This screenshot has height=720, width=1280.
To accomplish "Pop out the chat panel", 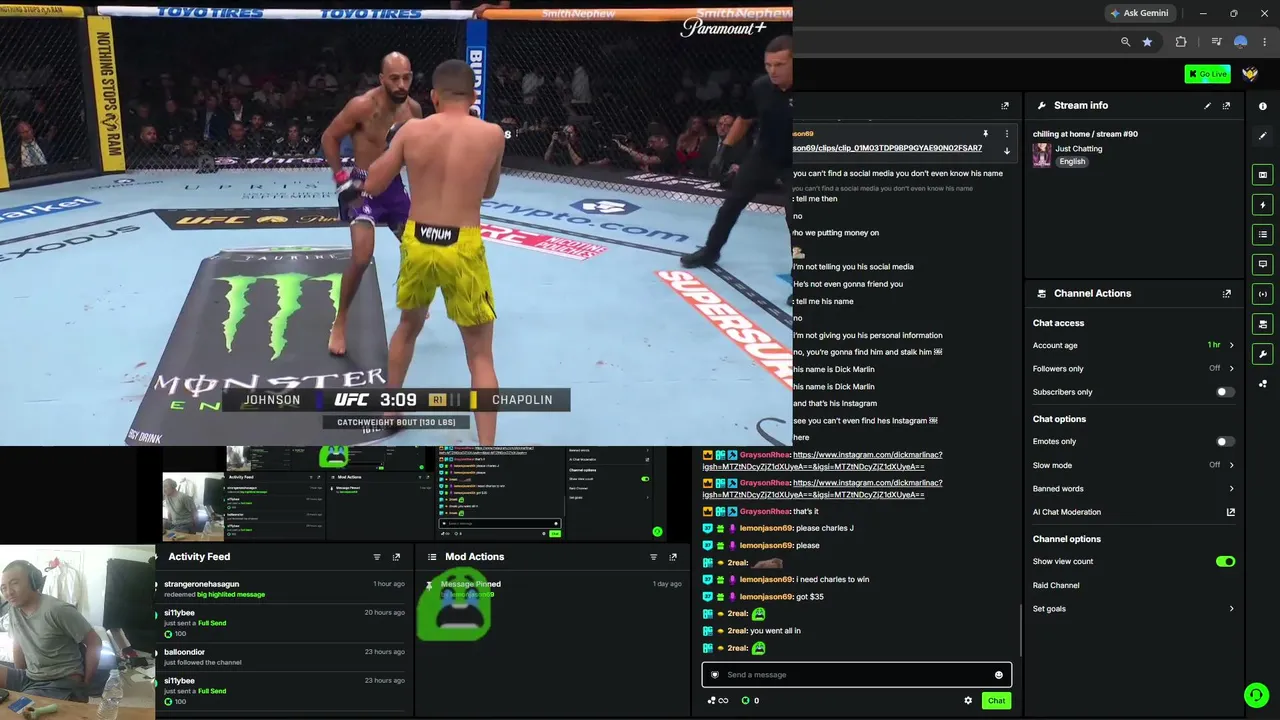I will (1005, 106).
